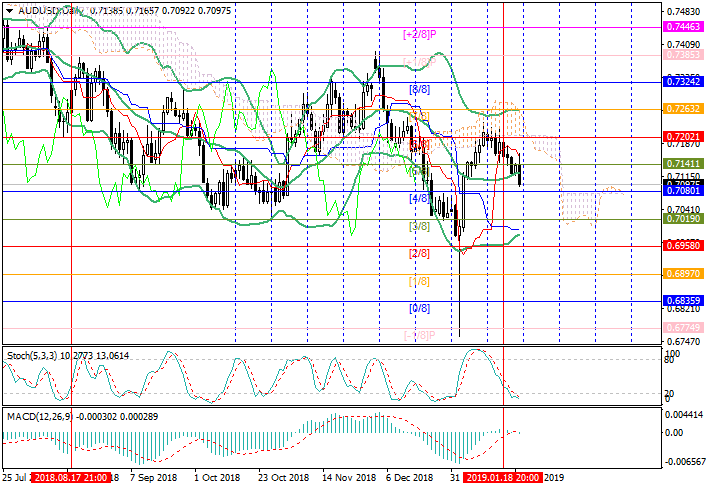Viewport: 707px width, 489px height.
Task: Click the [0/8] Murrey level label
Action: [420, 308]
